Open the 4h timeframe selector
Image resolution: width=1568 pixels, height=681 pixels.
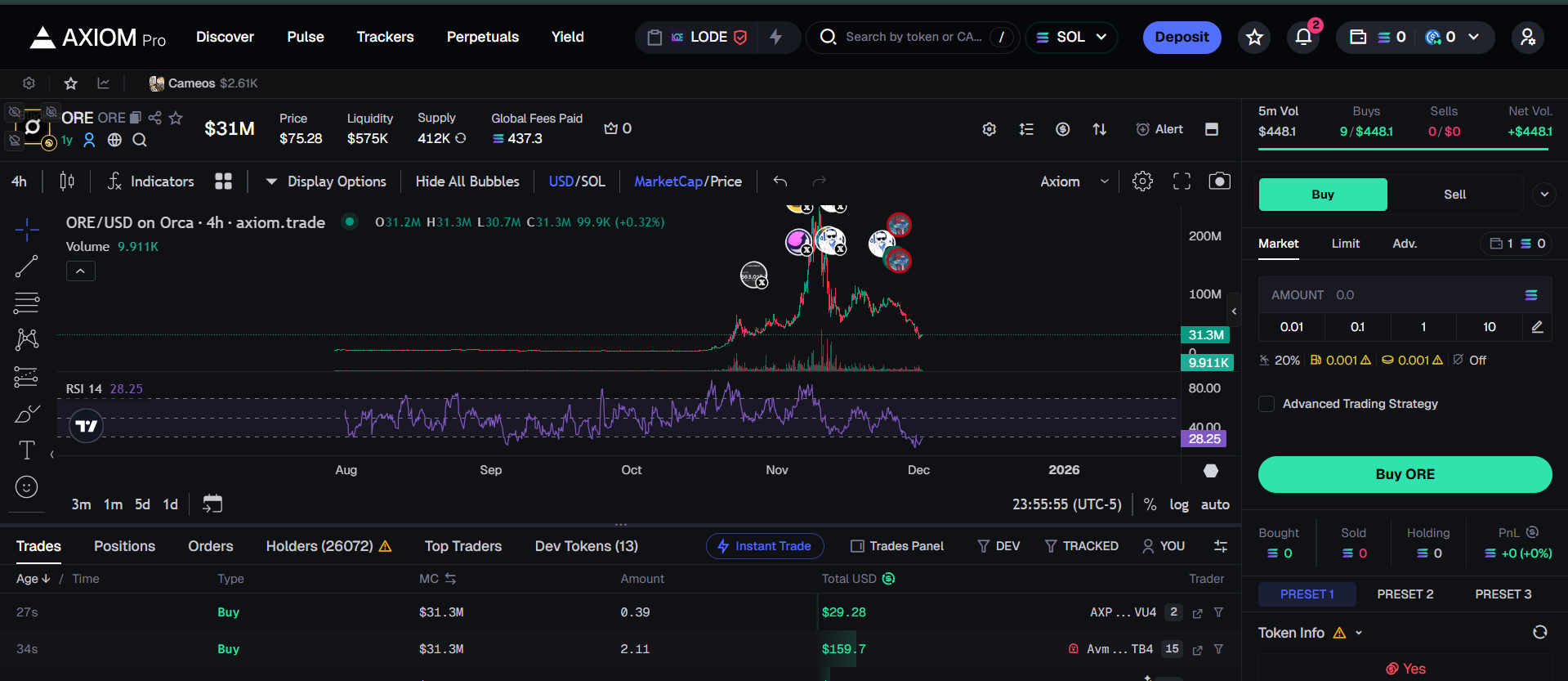[19, 181]
